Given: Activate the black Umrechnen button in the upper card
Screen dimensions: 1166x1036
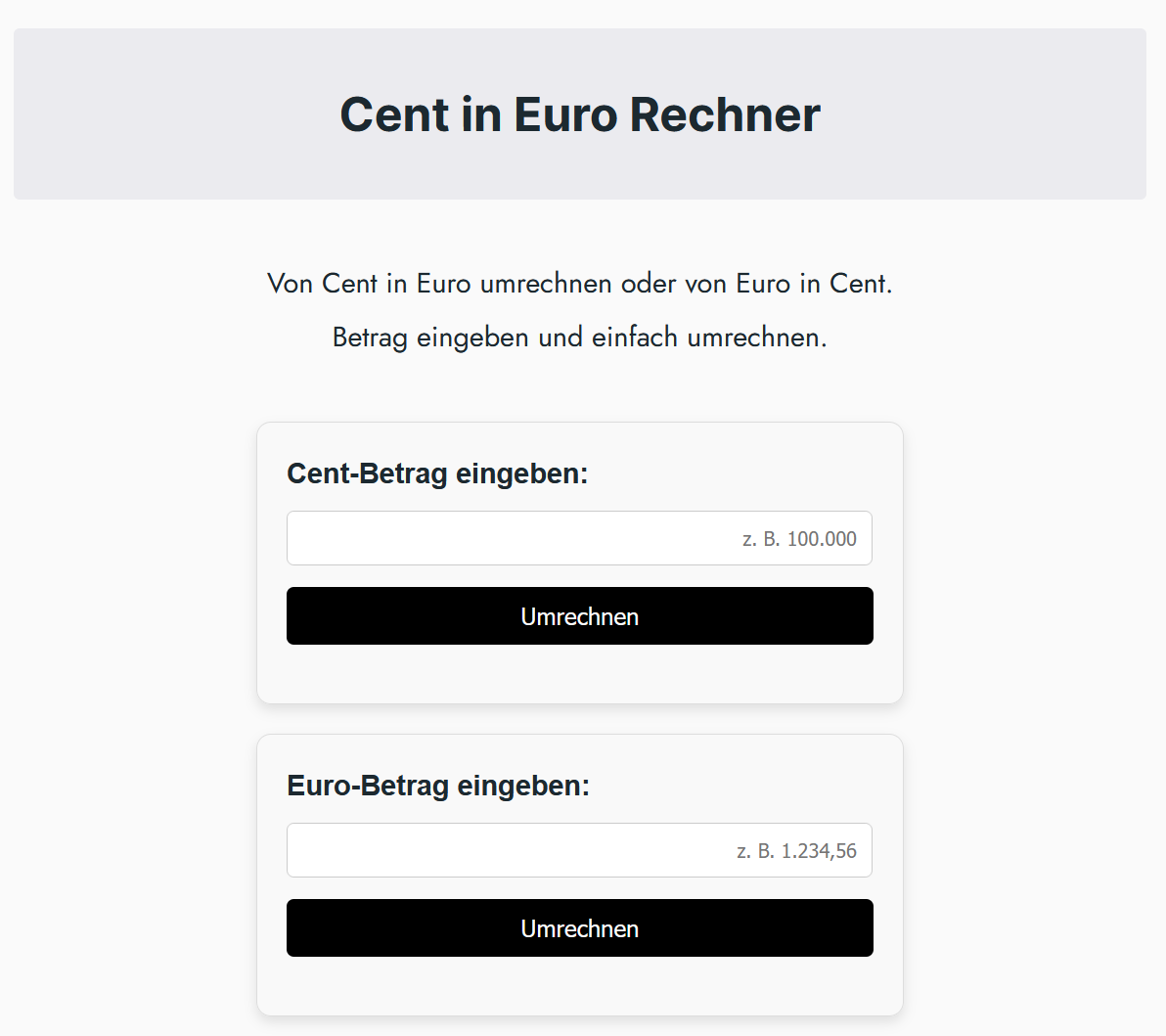Looking at the screenshot, I should 579,615.
